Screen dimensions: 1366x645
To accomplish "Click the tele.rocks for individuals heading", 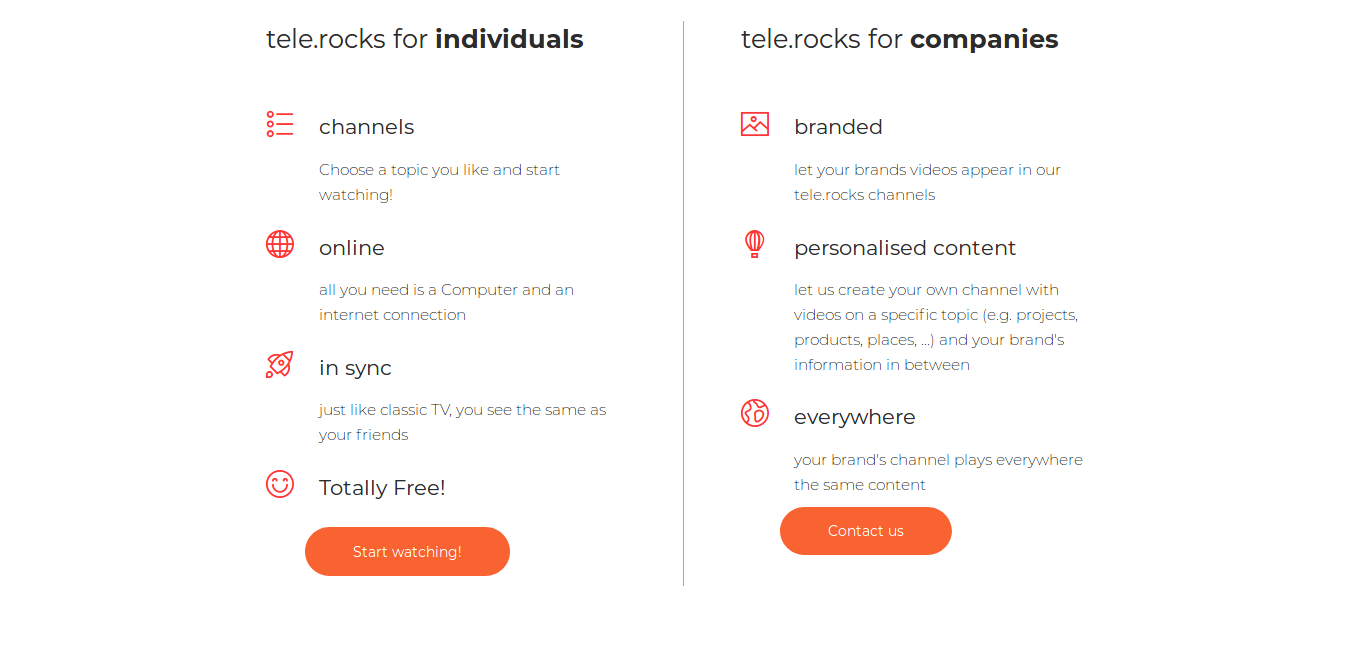I will click(x=424, y=38).
